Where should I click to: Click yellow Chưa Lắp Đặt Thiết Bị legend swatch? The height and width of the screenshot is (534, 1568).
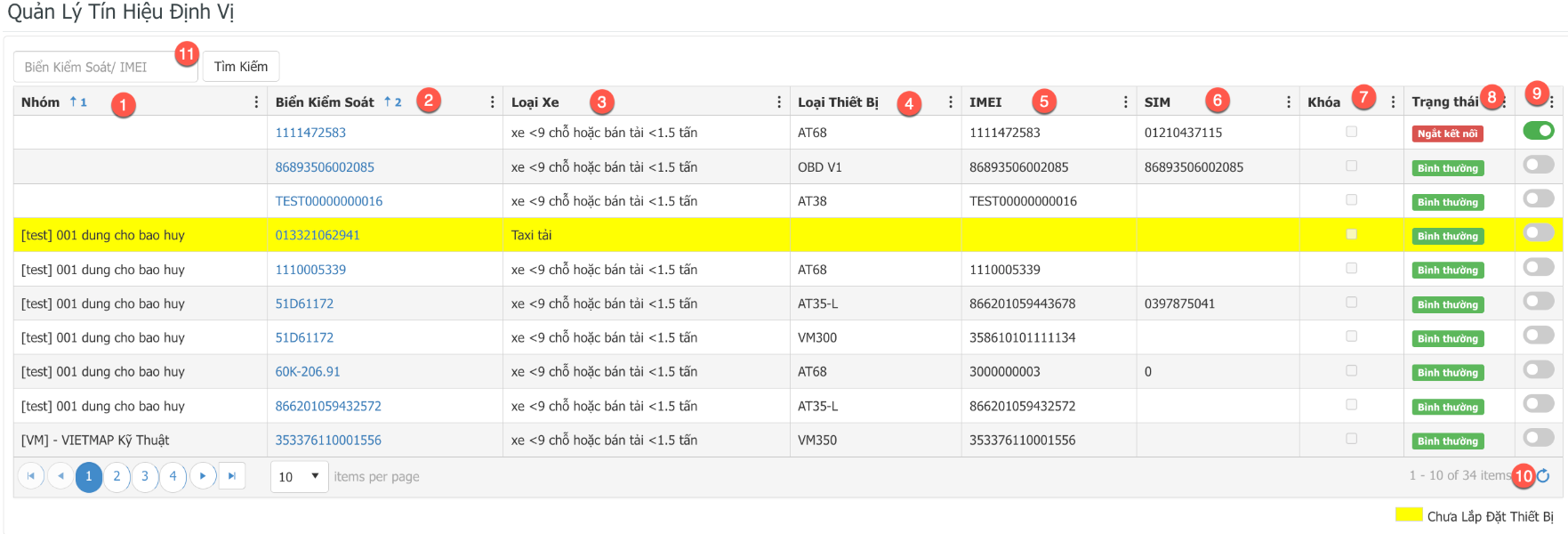tap(1409, 514)
